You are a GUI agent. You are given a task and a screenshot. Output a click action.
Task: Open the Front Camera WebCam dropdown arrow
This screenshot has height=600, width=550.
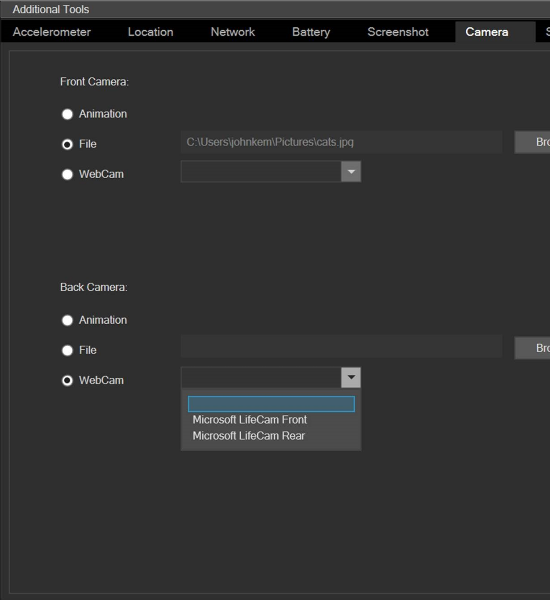pyautogui.click(x=351, y=172)
